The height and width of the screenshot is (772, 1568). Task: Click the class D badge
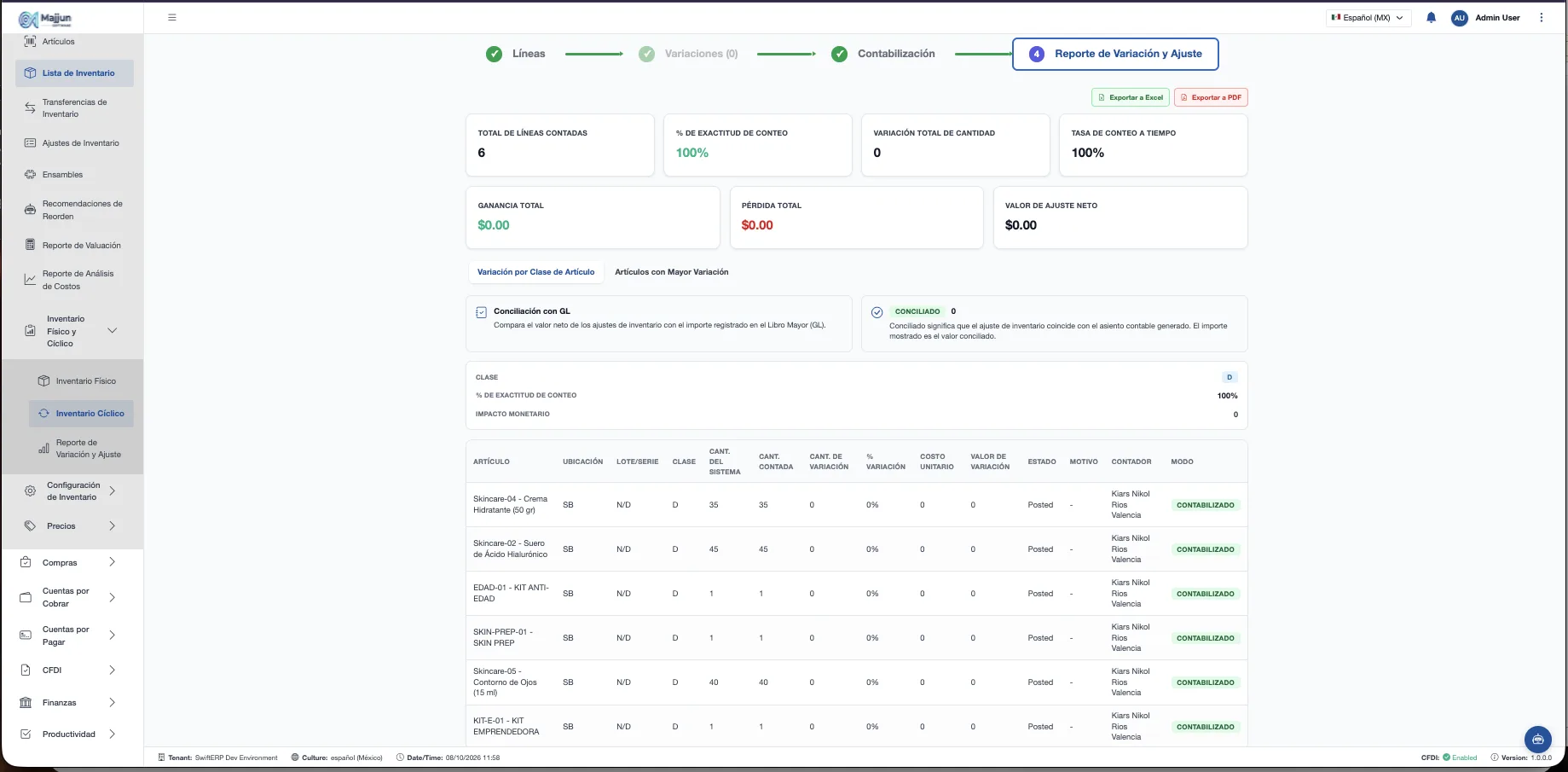click(1229, 377)
